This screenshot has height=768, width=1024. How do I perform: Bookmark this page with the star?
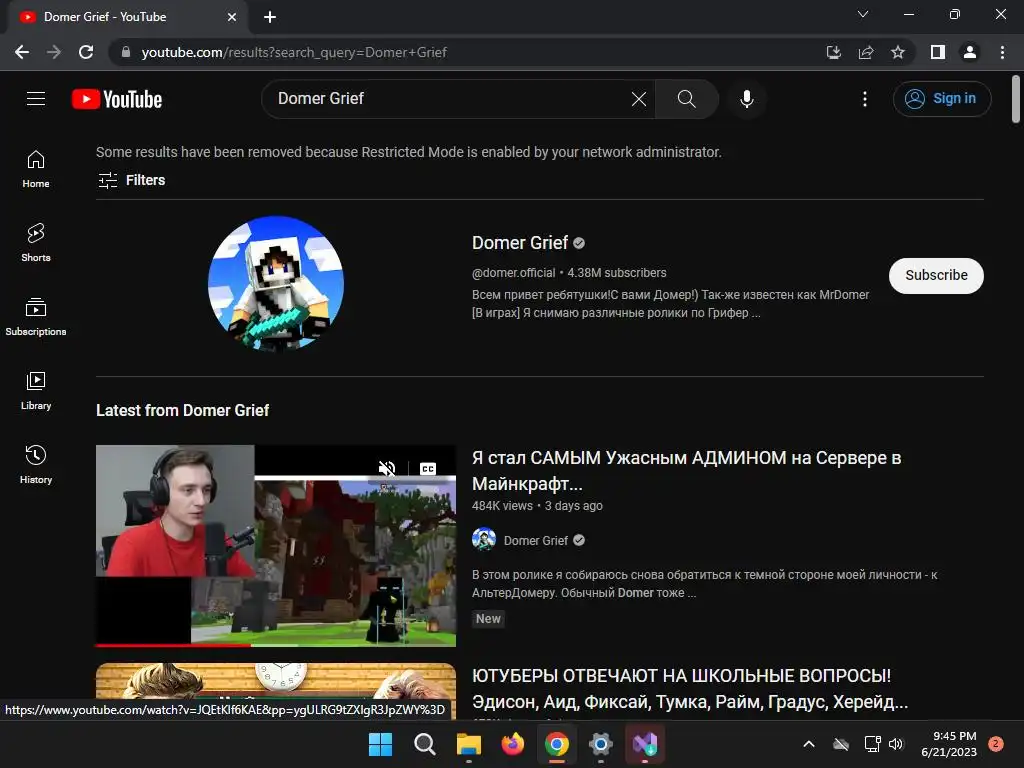898,52
